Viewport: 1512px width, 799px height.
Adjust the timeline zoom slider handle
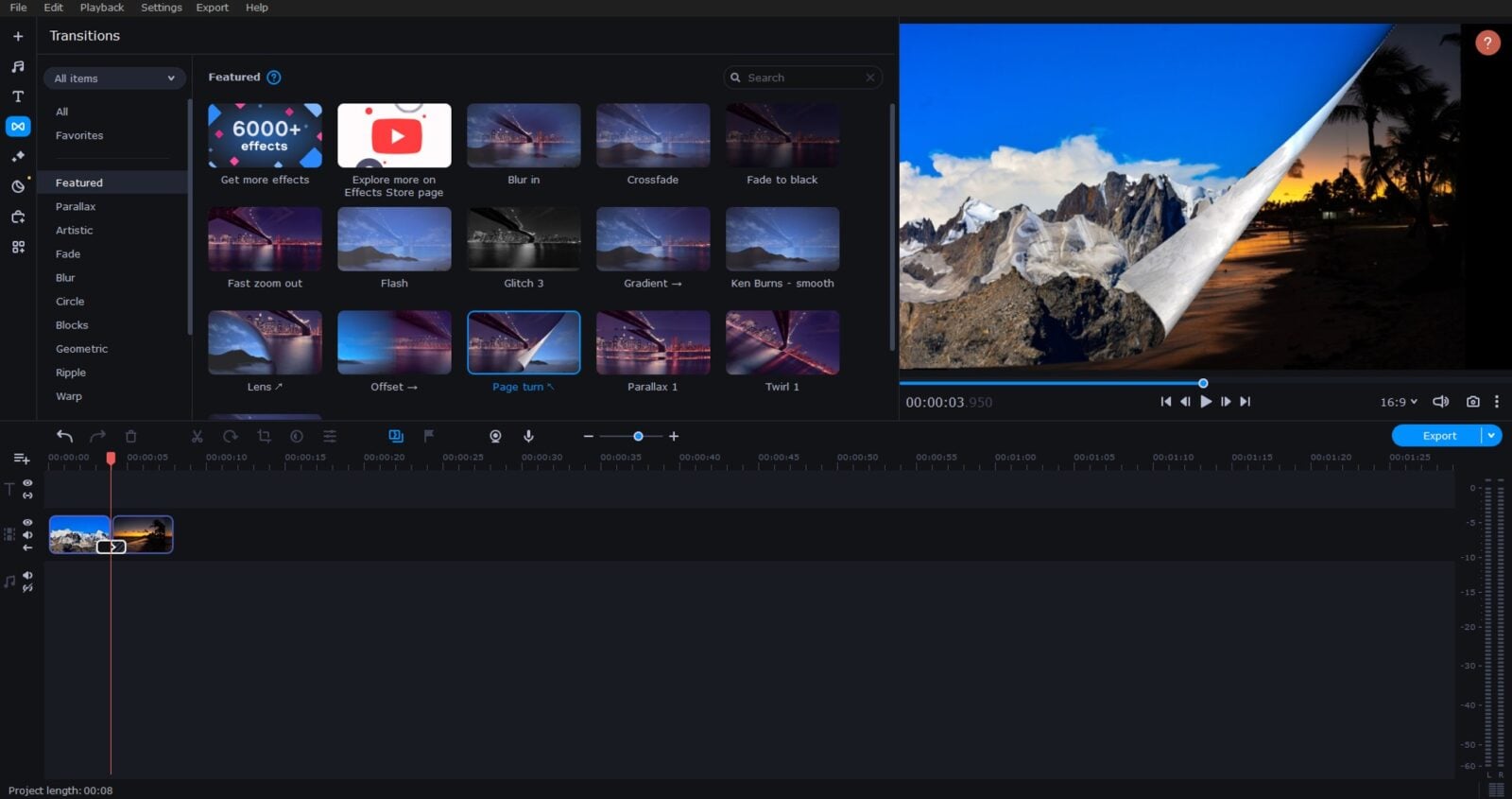pos(638,436)
